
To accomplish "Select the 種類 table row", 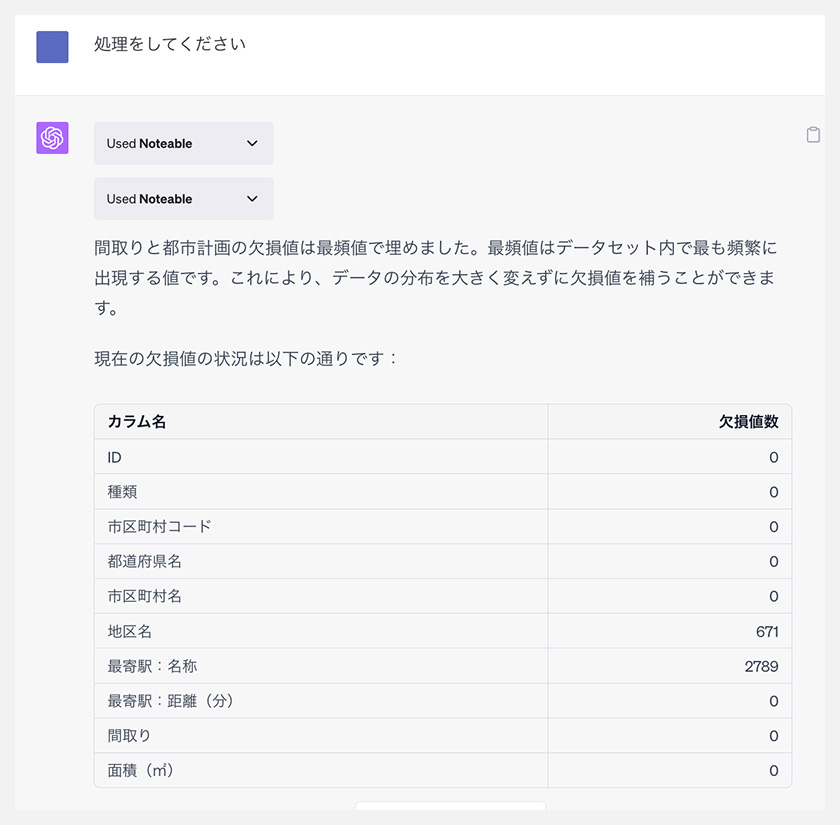I will [443, 492].
